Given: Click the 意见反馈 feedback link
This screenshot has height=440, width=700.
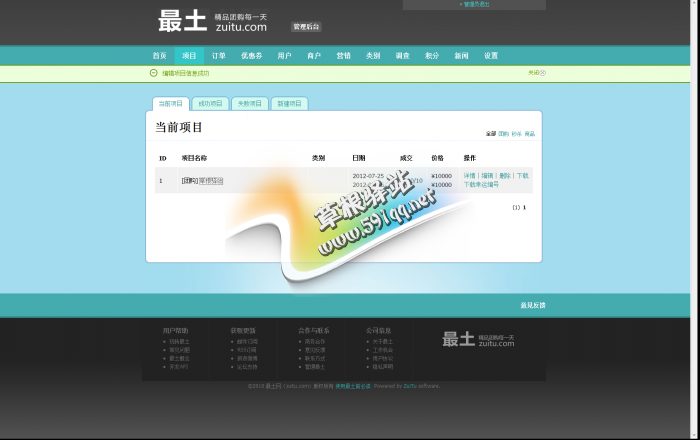Looking at the screenshot, I should click(532, 305).
